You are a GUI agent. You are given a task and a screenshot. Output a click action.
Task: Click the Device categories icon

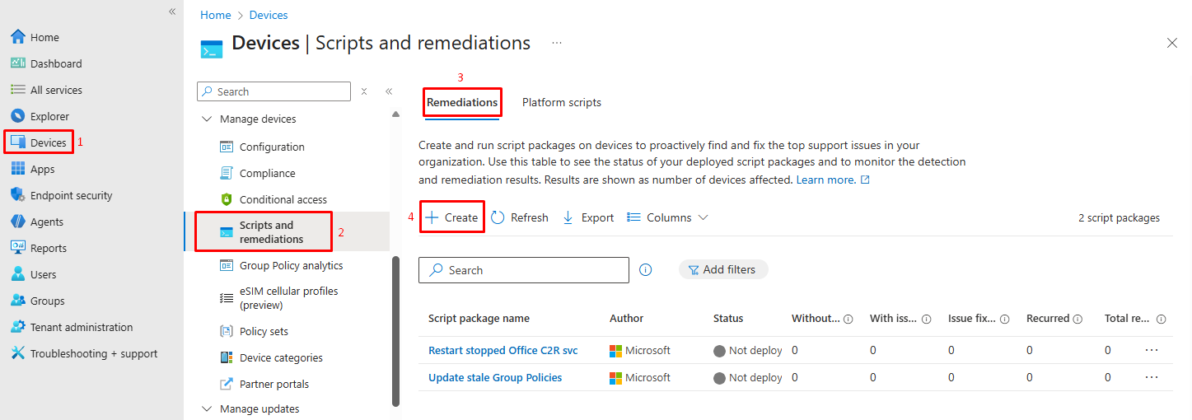click(226, 358)
